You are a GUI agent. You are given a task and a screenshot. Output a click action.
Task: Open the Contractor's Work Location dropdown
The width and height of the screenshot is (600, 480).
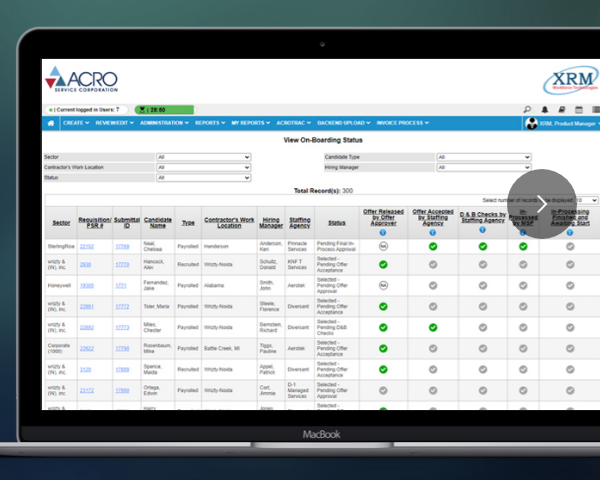tap(203, 167)
